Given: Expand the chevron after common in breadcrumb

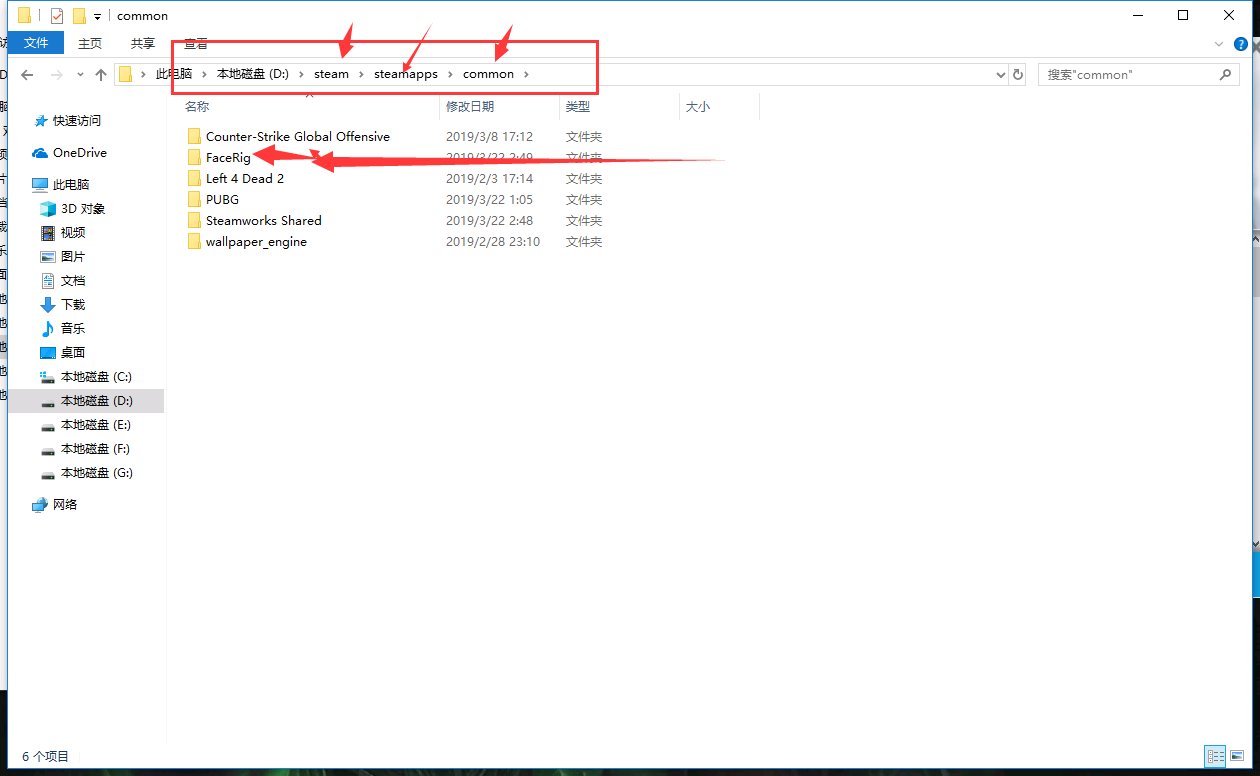Looking at the screenshot, I should pyautogui.click(x=527, y=74).
